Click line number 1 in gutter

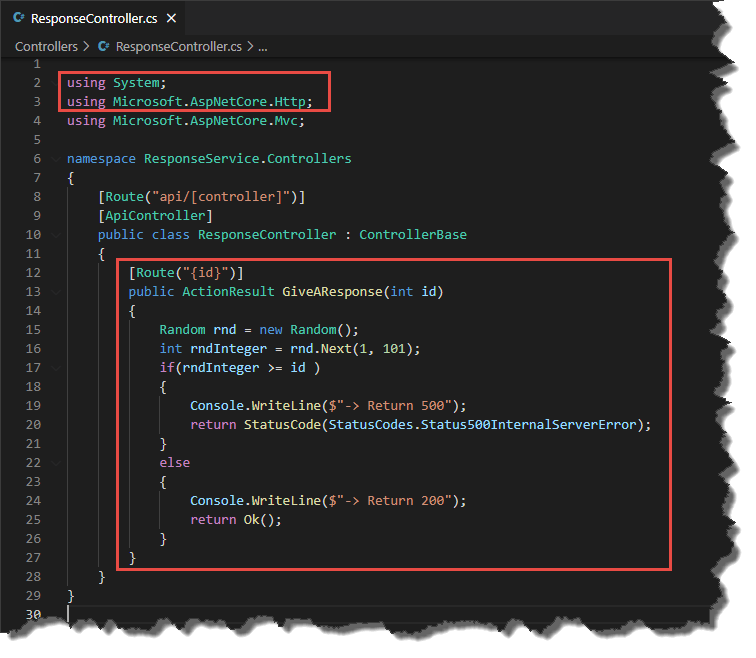pyautogui.click(x=37, y=64)
